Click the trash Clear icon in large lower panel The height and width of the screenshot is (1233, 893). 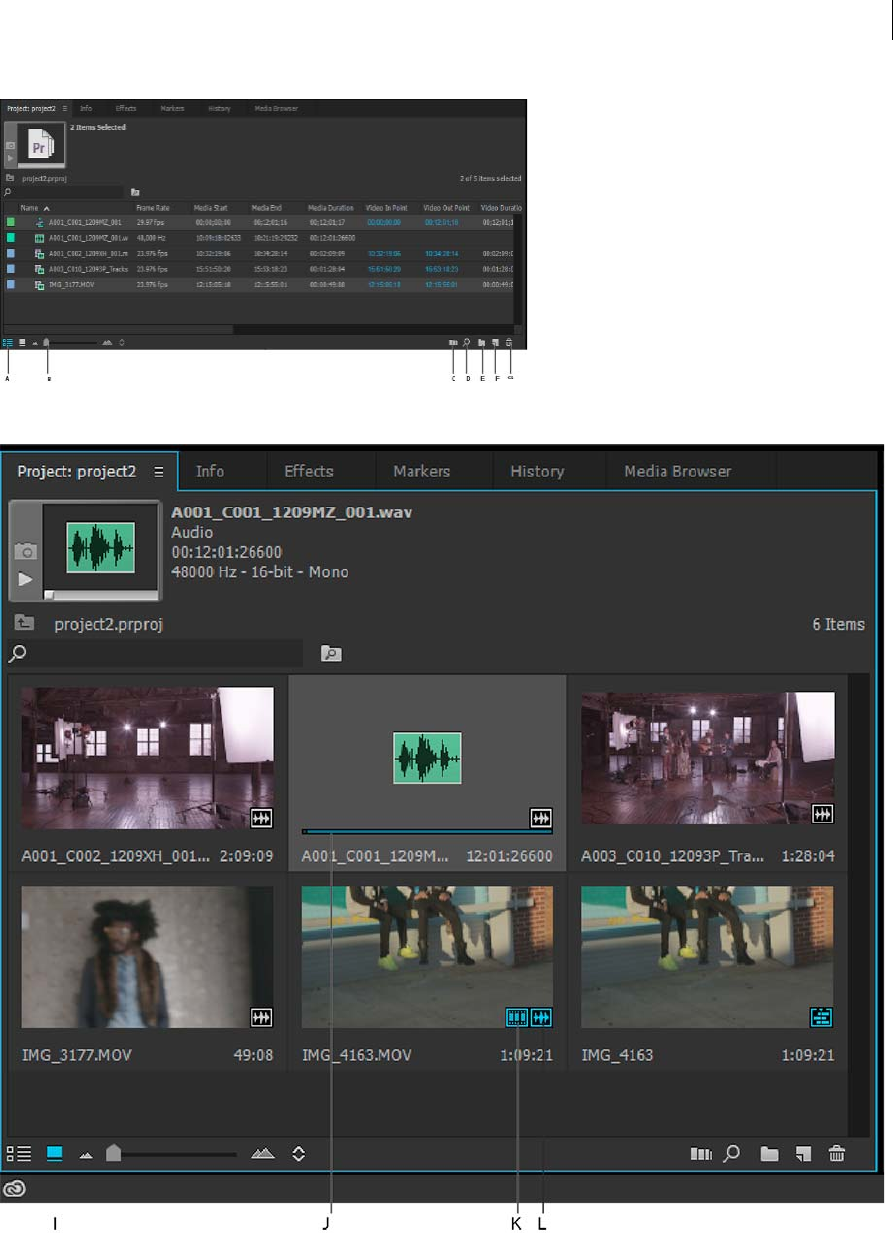pos(837,1154)
